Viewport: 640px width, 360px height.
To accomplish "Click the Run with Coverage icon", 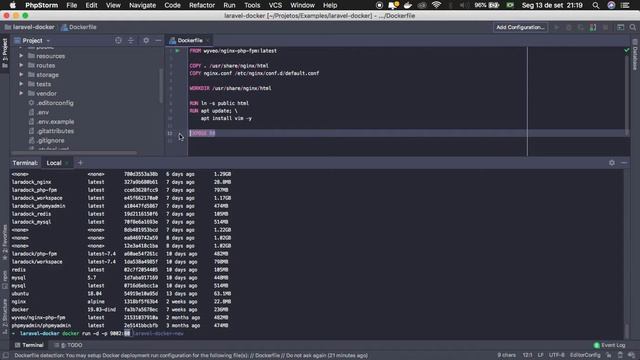I will click(x=581, y=27).
